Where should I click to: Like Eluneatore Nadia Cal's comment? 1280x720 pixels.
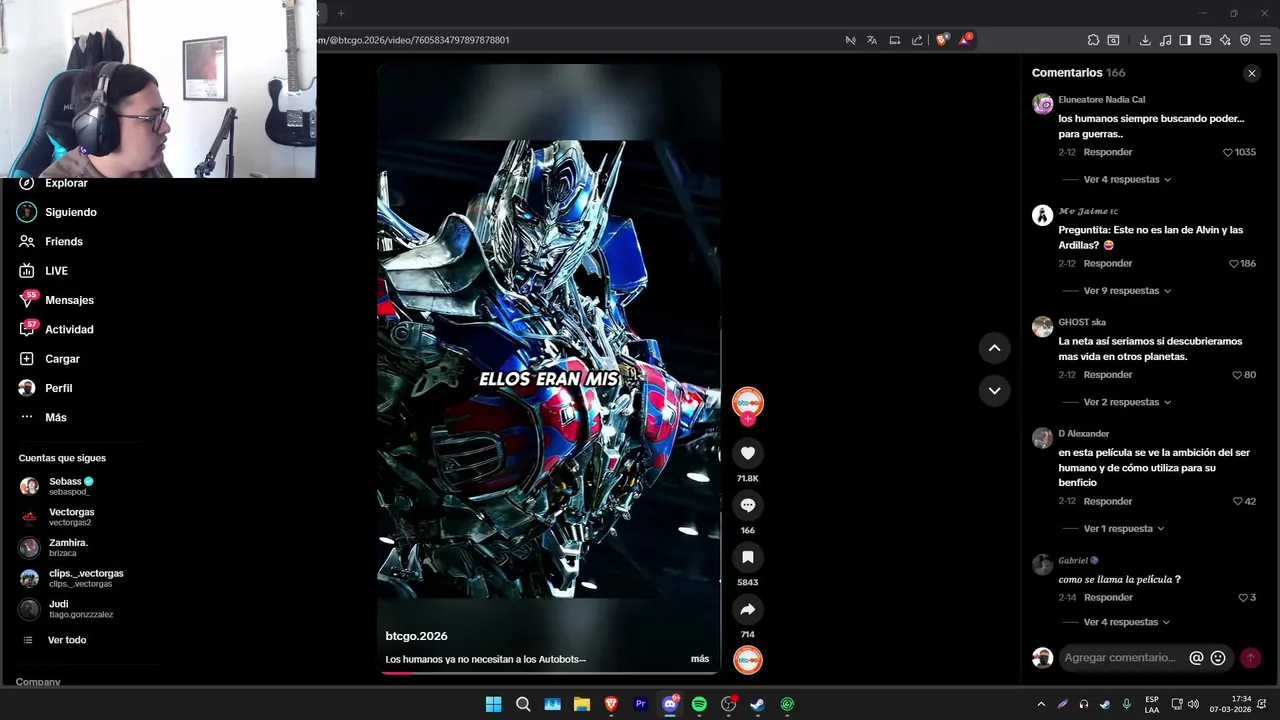[1228, 152]
